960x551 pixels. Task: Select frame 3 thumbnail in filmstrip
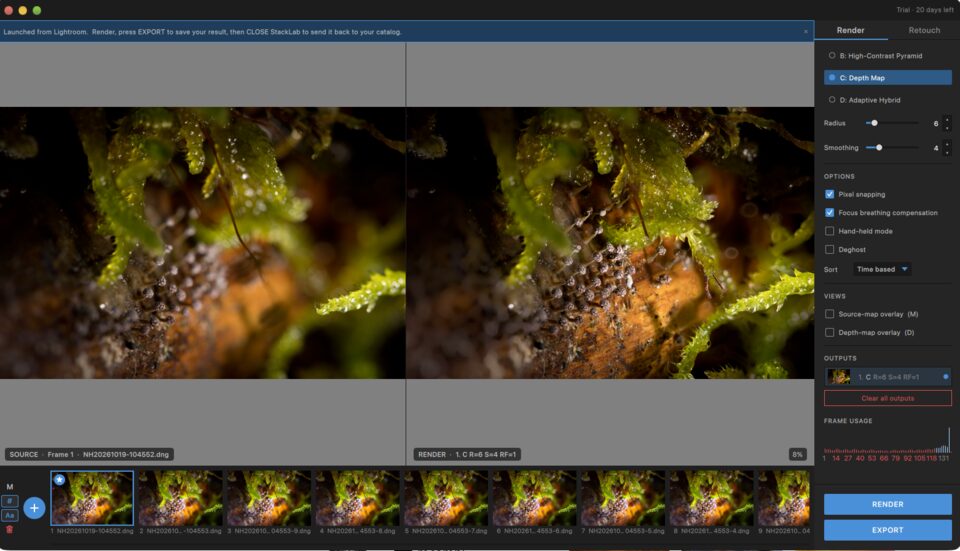[268, 498]
